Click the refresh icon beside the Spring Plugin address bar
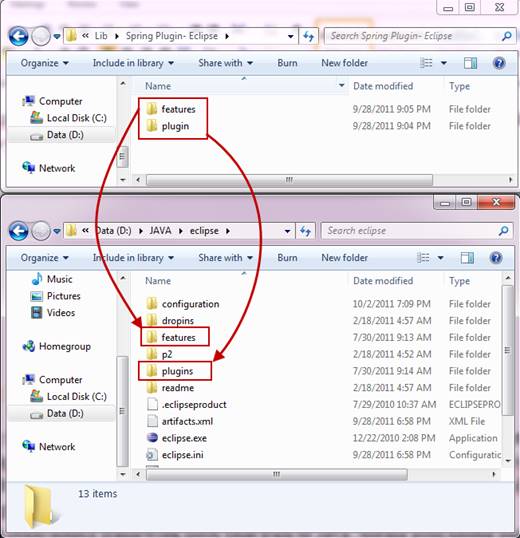The image size is (520, 538). click(308, 36)
